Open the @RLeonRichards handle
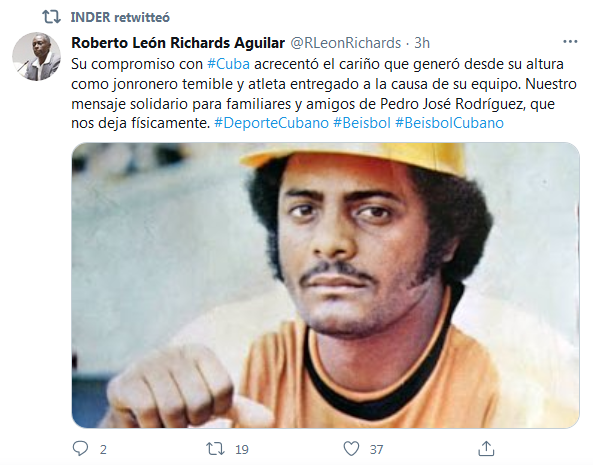 346,43
